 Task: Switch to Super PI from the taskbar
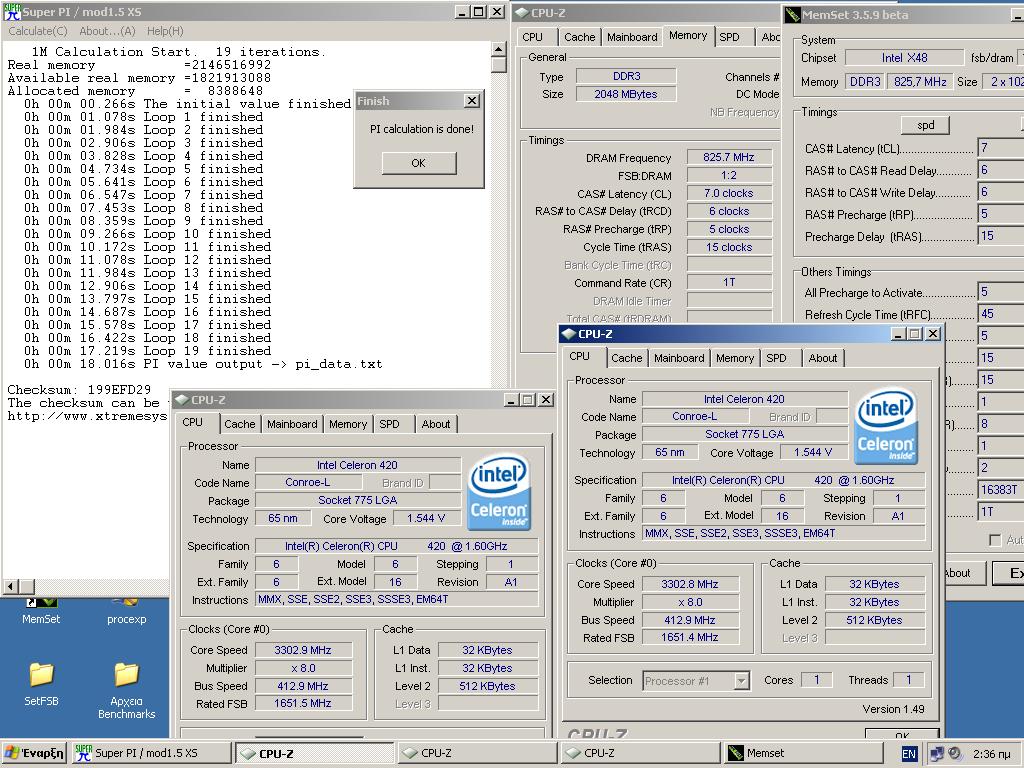pos(150,753)
